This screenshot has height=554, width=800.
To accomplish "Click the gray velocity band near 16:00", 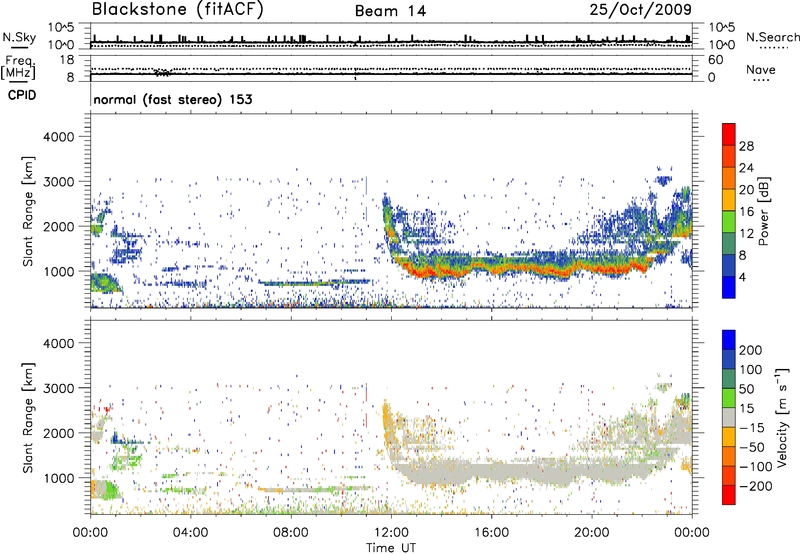I will click(492, 470).
